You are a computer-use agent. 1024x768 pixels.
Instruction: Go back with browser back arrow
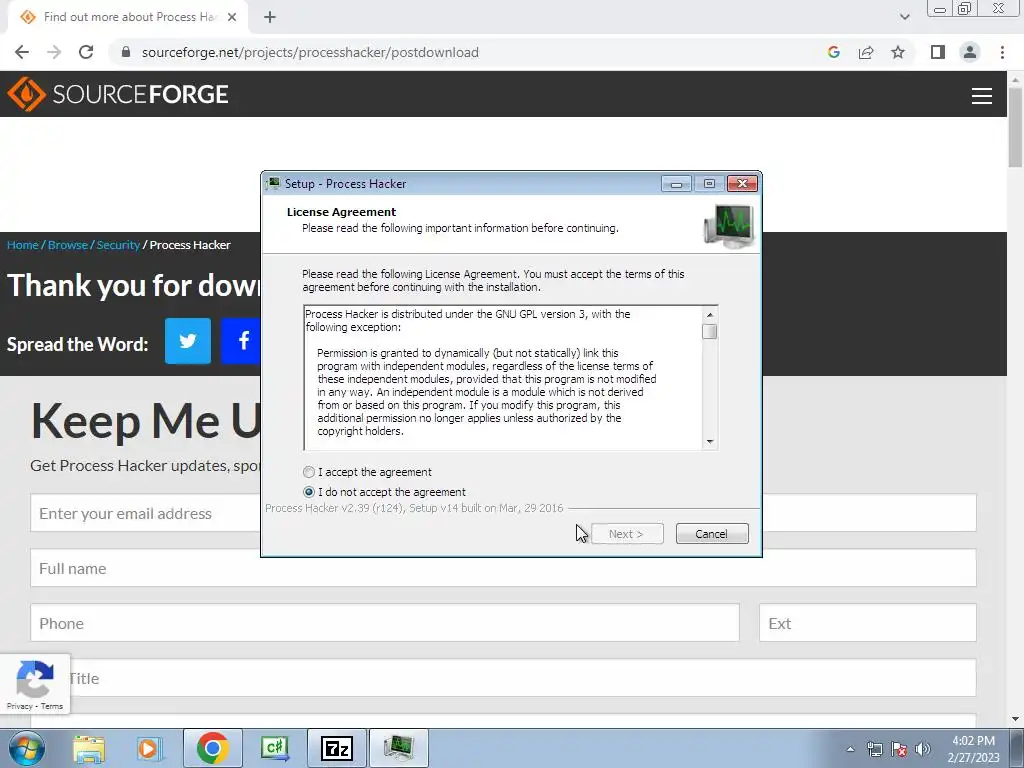(x=22, y=52)
